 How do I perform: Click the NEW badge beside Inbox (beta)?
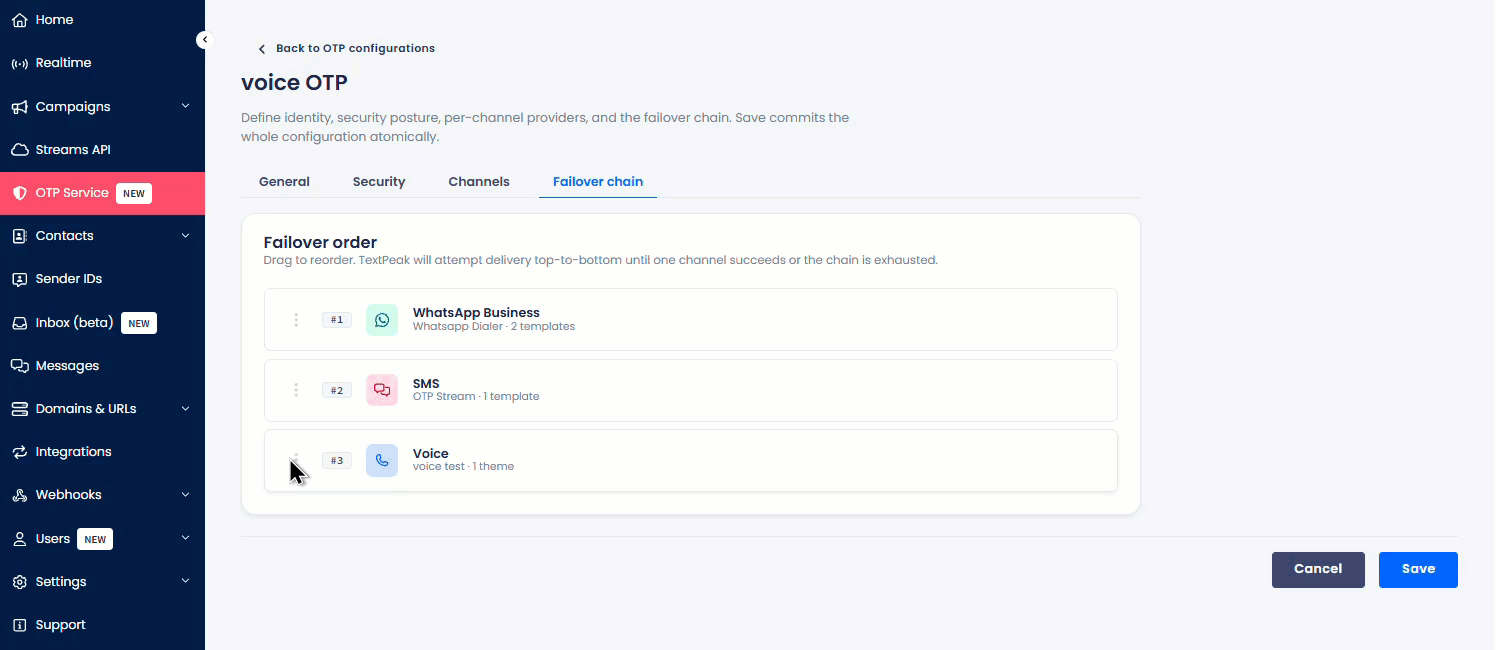139,323
